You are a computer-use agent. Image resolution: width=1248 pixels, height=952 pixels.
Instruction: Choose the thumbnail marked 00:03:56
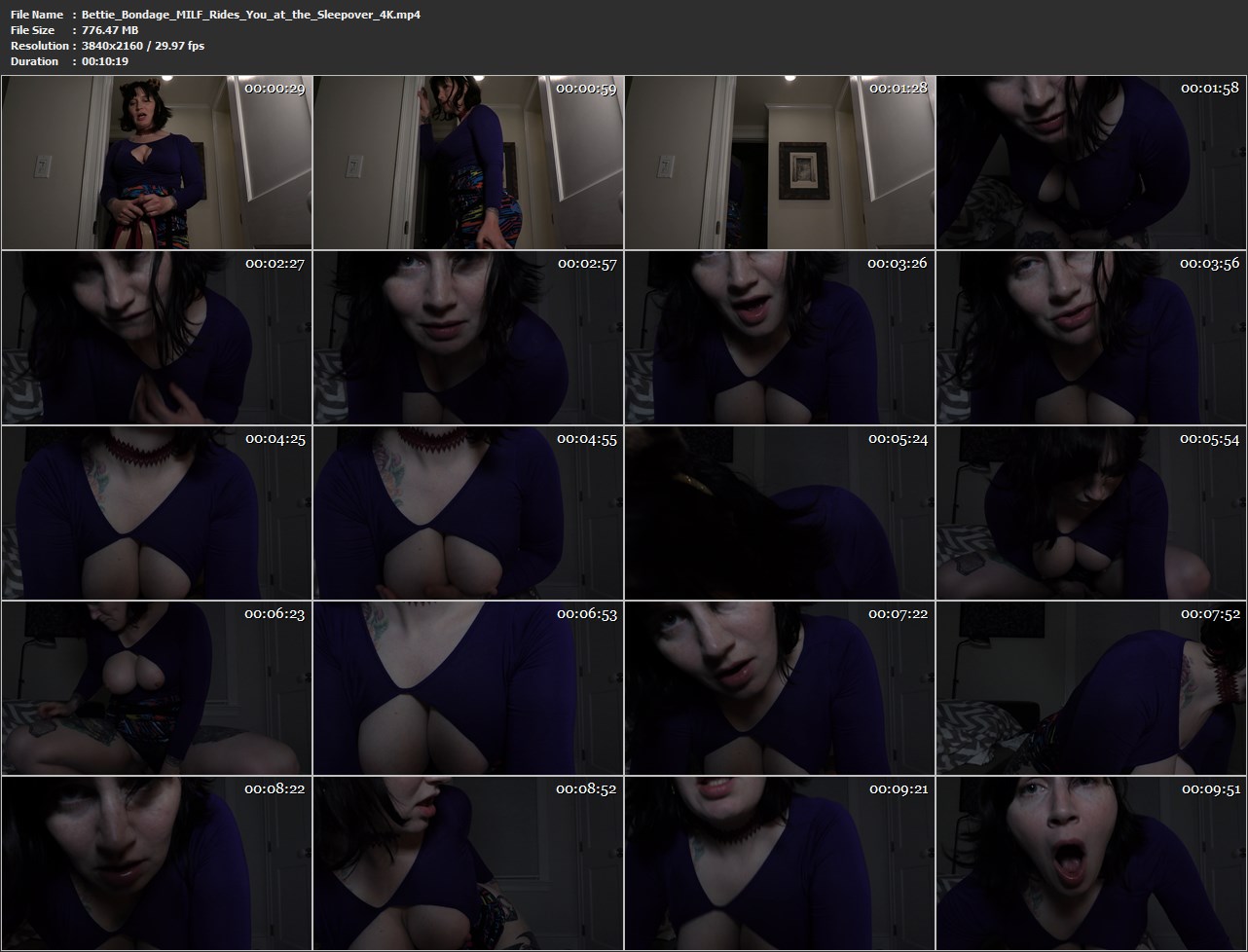click(x=1091, y=338)
